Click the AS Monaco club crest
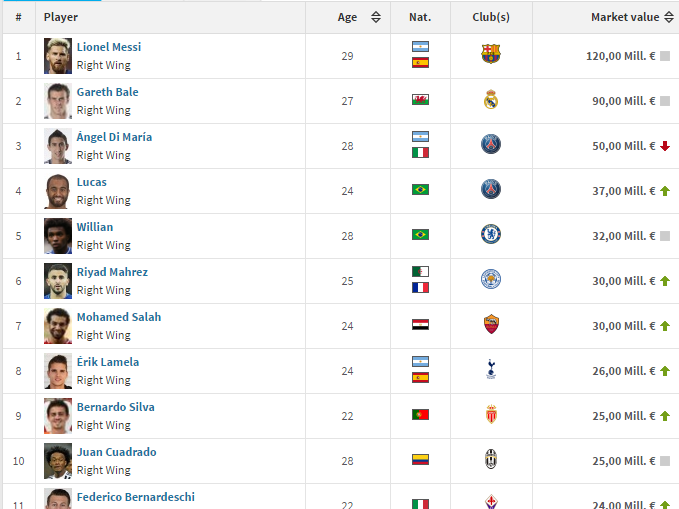Image resolution: width=679 pixels, height=509 pixels. tap(491, 415)
